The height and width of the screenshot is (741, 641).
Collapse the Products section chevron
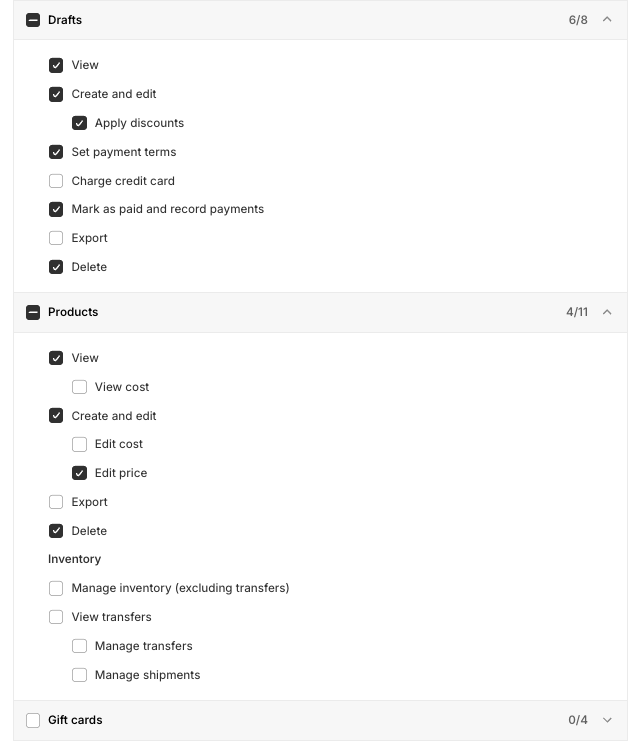point(607,312)
